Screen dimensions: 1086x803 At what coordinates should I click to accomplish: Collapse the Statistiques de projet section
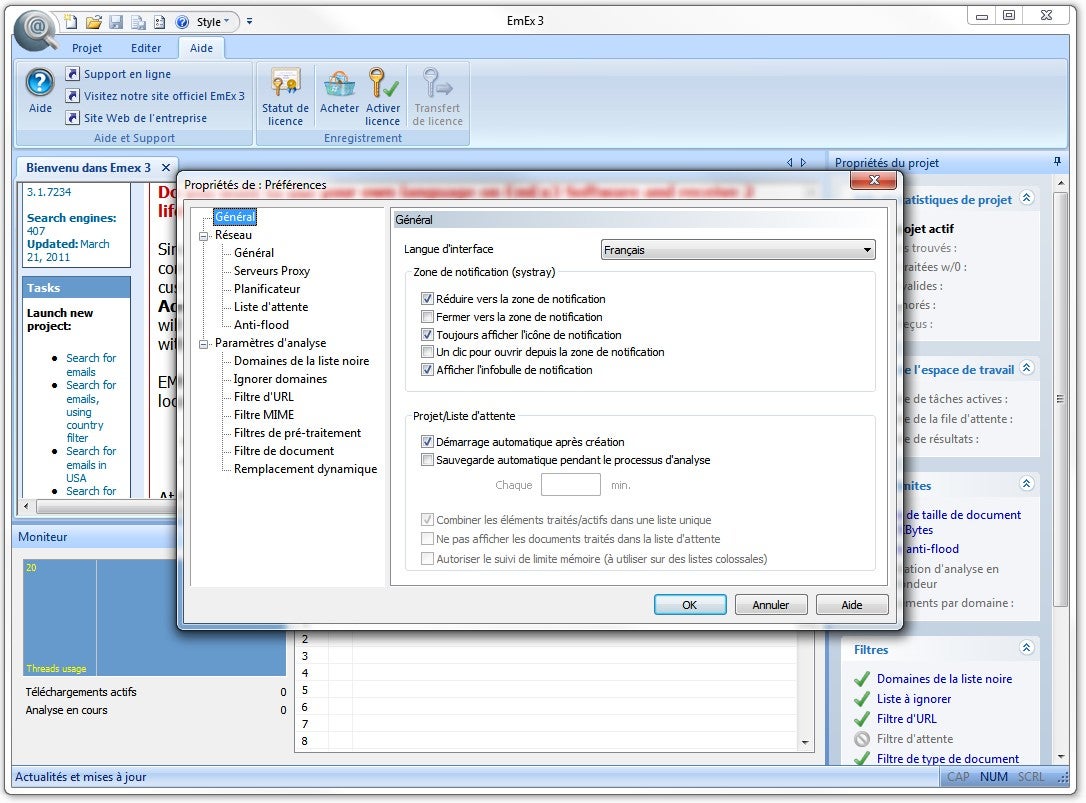pos(1026,198)
